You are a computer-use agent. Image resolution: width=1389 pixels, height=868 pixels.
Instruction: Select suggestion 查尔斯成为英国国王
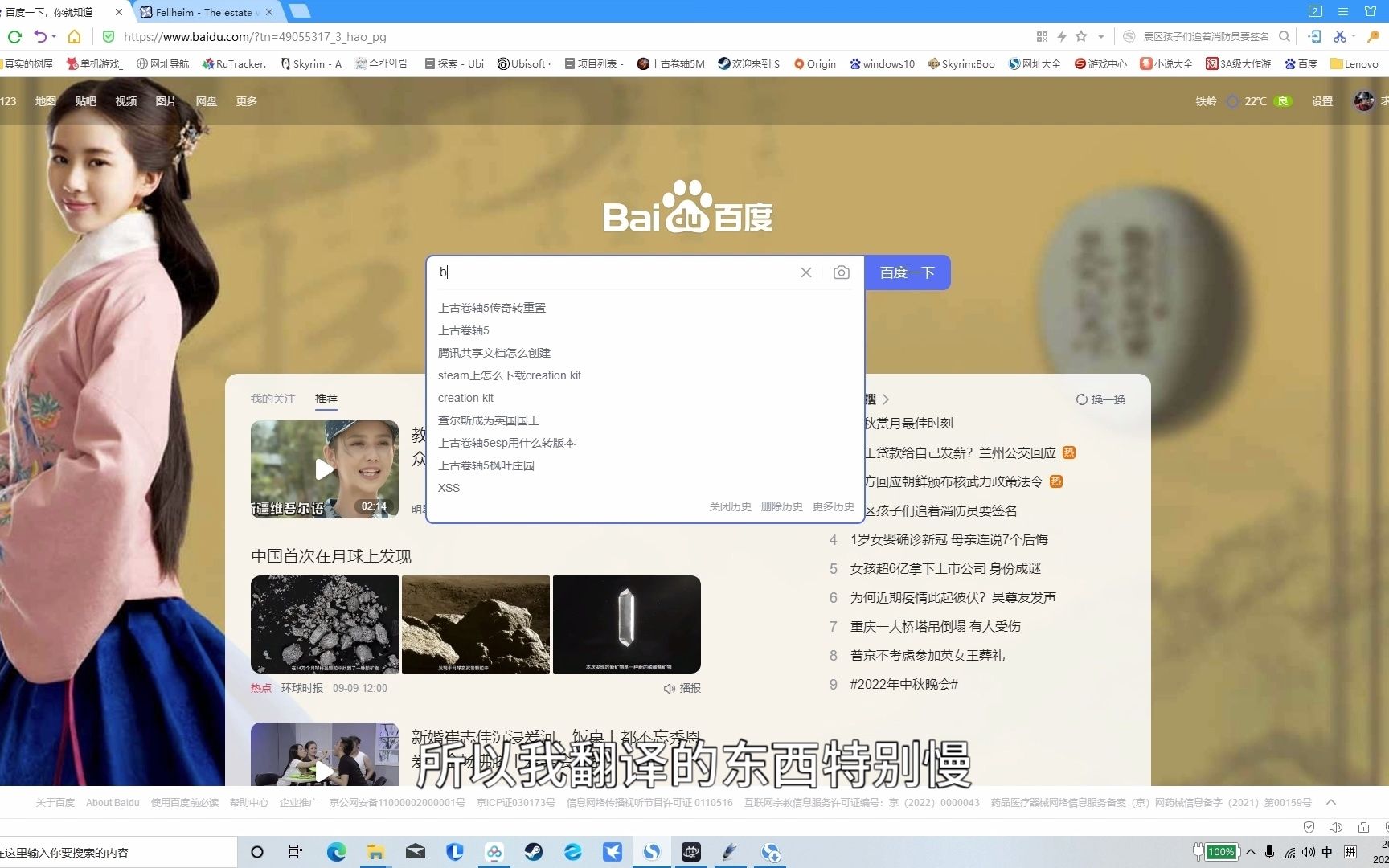tap(489, 420)
